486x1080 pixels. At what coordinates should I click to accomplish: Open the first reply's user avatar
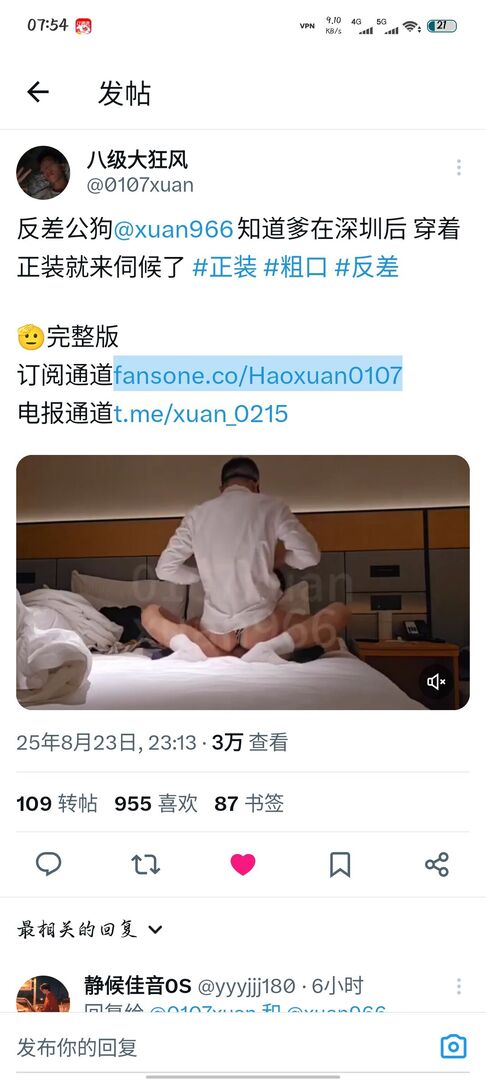coord(43,994)
